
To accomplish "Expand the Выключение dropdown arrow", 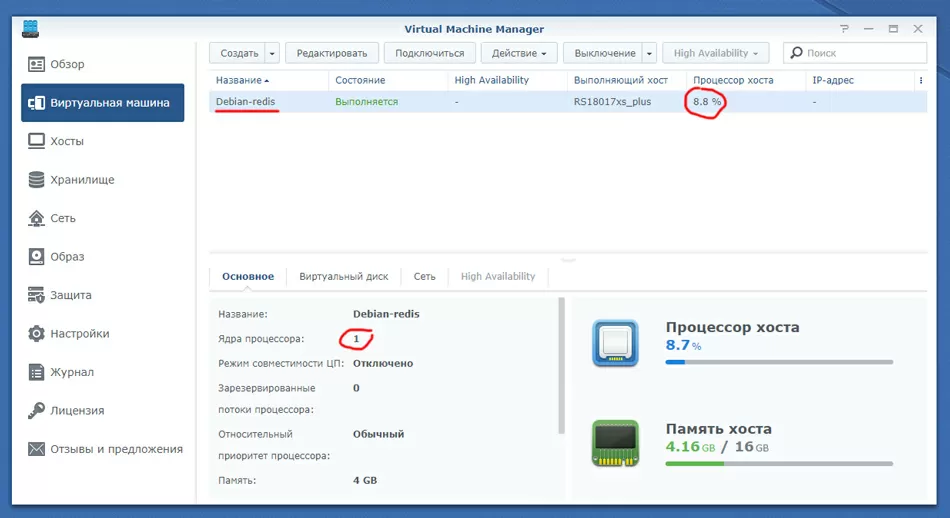I will pos(649,53).
